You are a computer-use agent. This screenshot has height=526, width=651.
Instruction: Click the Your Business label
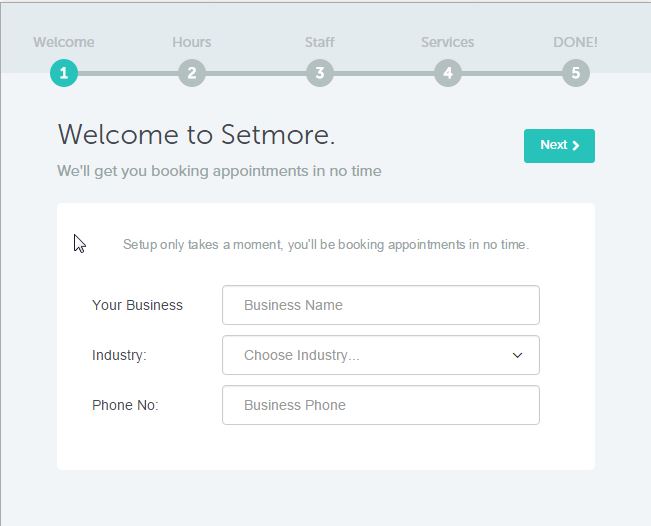click(x=137, y=305)
